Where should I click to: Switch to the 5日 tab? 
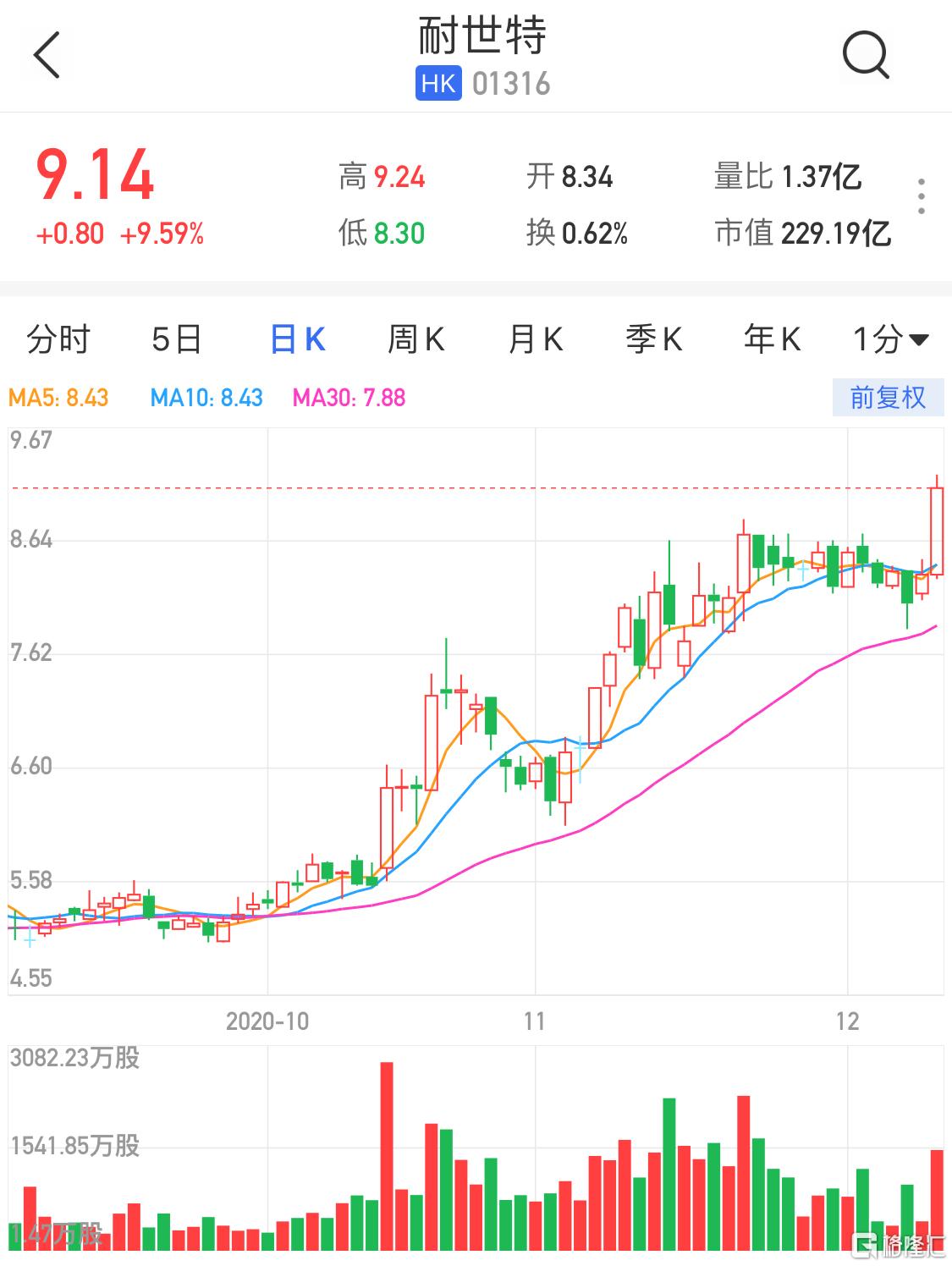coord(177,340)
